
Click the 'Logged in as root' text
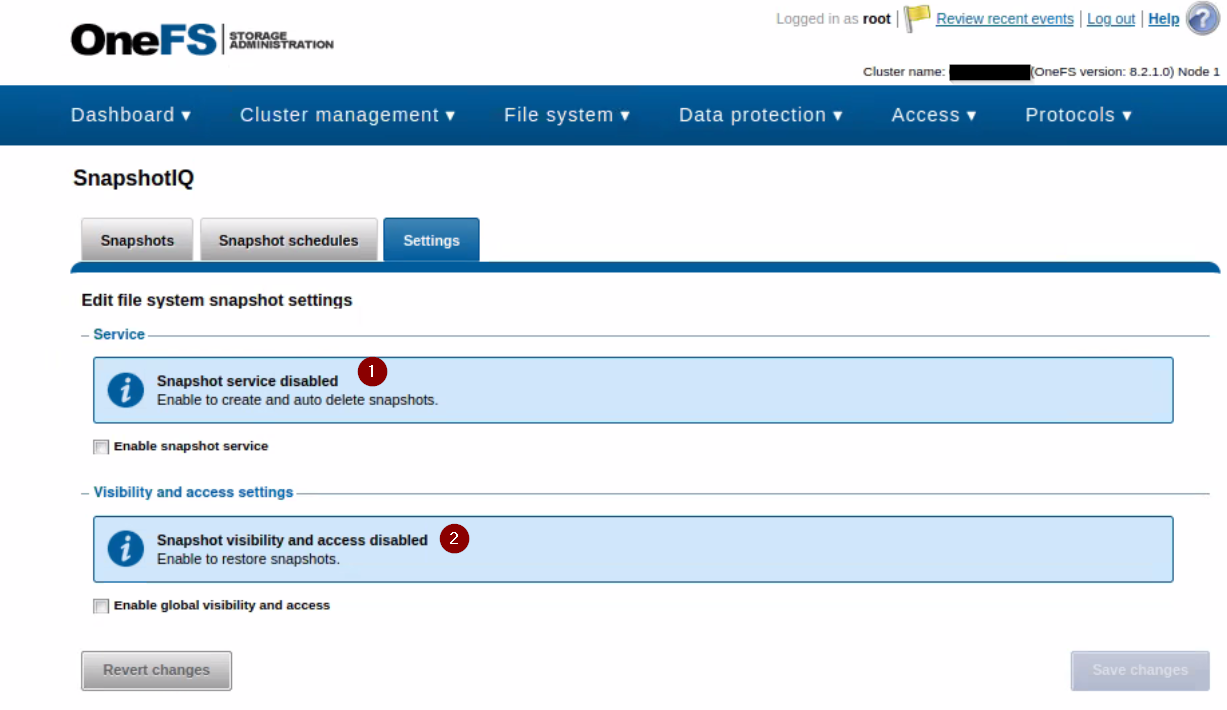pyautogui.click(x=833, y=19)
